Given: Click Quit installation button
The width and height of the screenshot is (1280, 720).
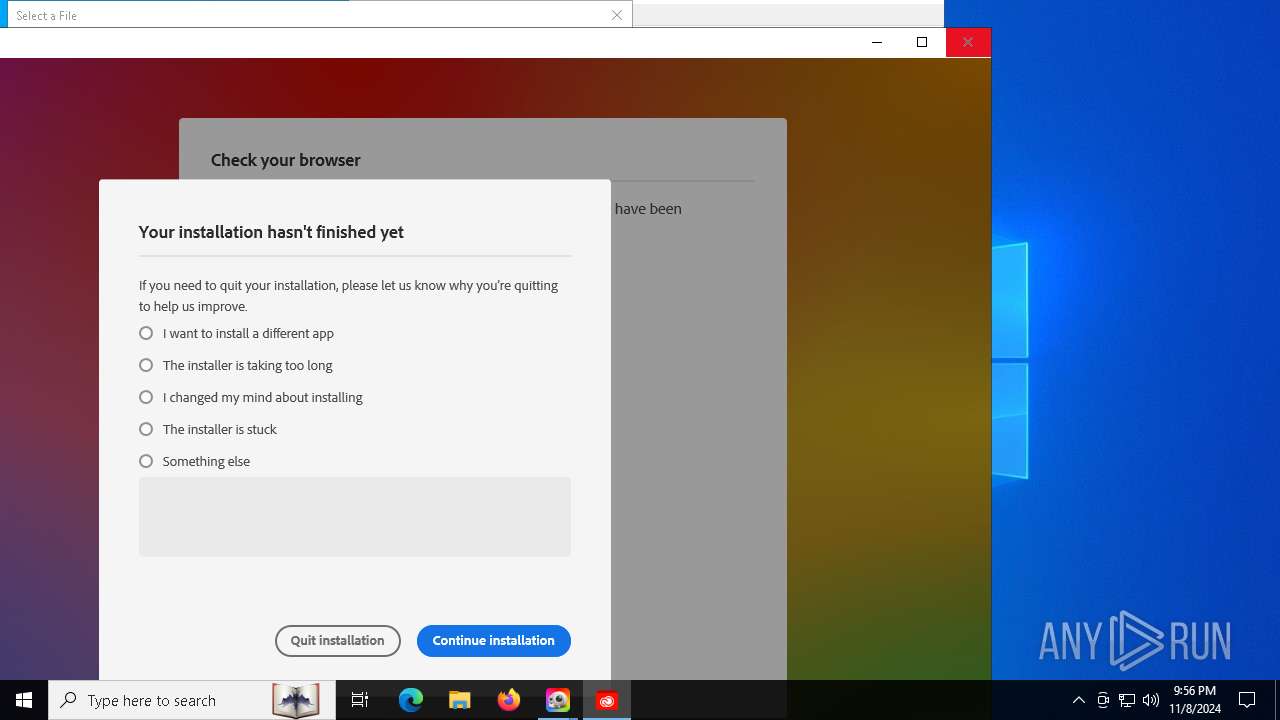Looking at the screenshot, I should (338, 641).
